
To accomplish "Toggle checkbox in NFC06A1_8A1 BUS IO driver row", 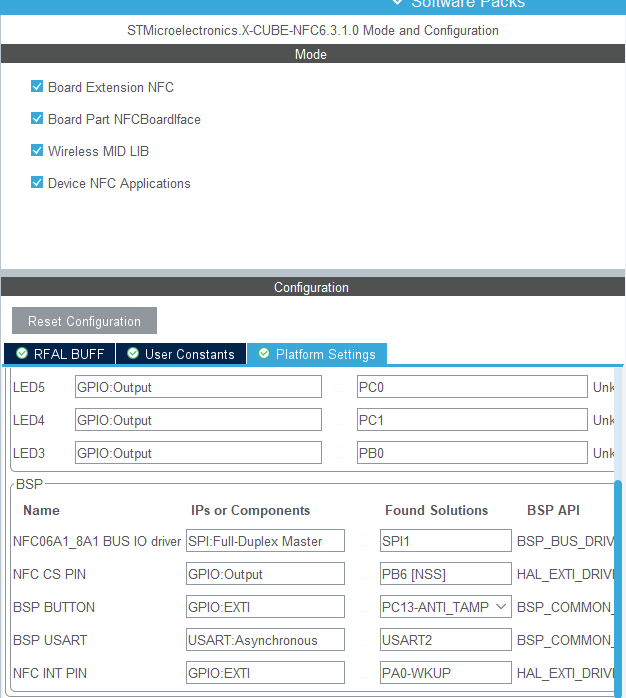I will 363,541.
